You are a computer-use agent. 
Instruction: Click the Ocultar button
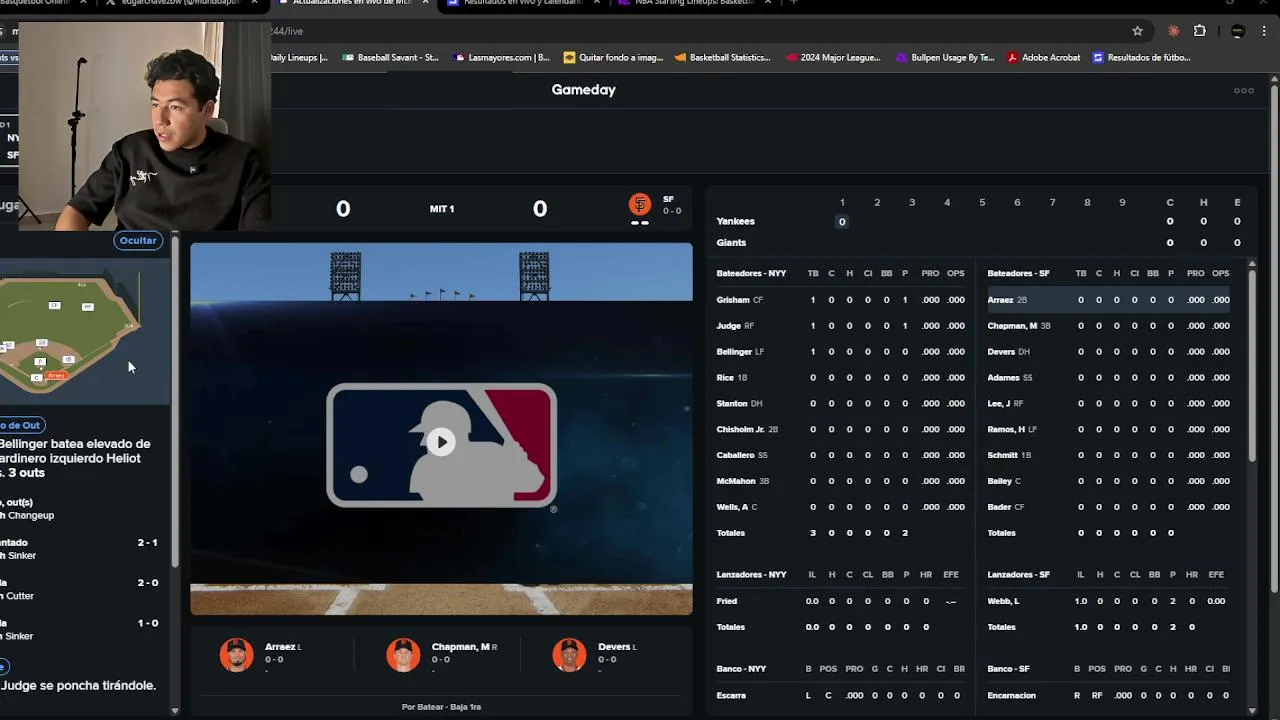coord(137,240)
